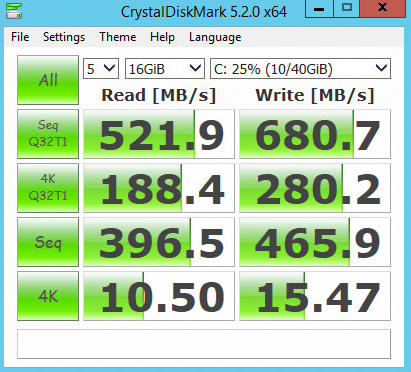Image resolution: width=411 pixels, height=372 pixels.
Task: Open the Language menu
Action: coord(215,37)
